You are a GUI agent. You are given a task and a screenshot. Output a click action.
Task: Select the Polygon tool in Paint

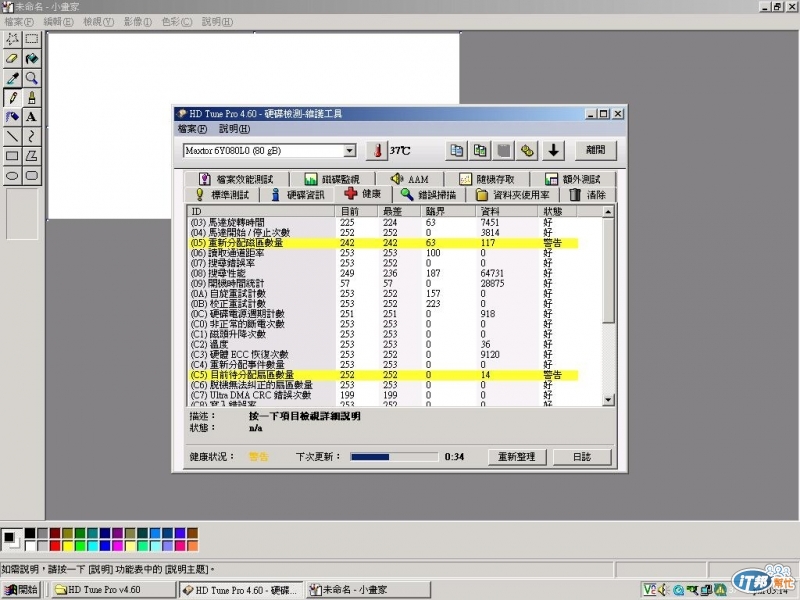(x=32, y=156)
